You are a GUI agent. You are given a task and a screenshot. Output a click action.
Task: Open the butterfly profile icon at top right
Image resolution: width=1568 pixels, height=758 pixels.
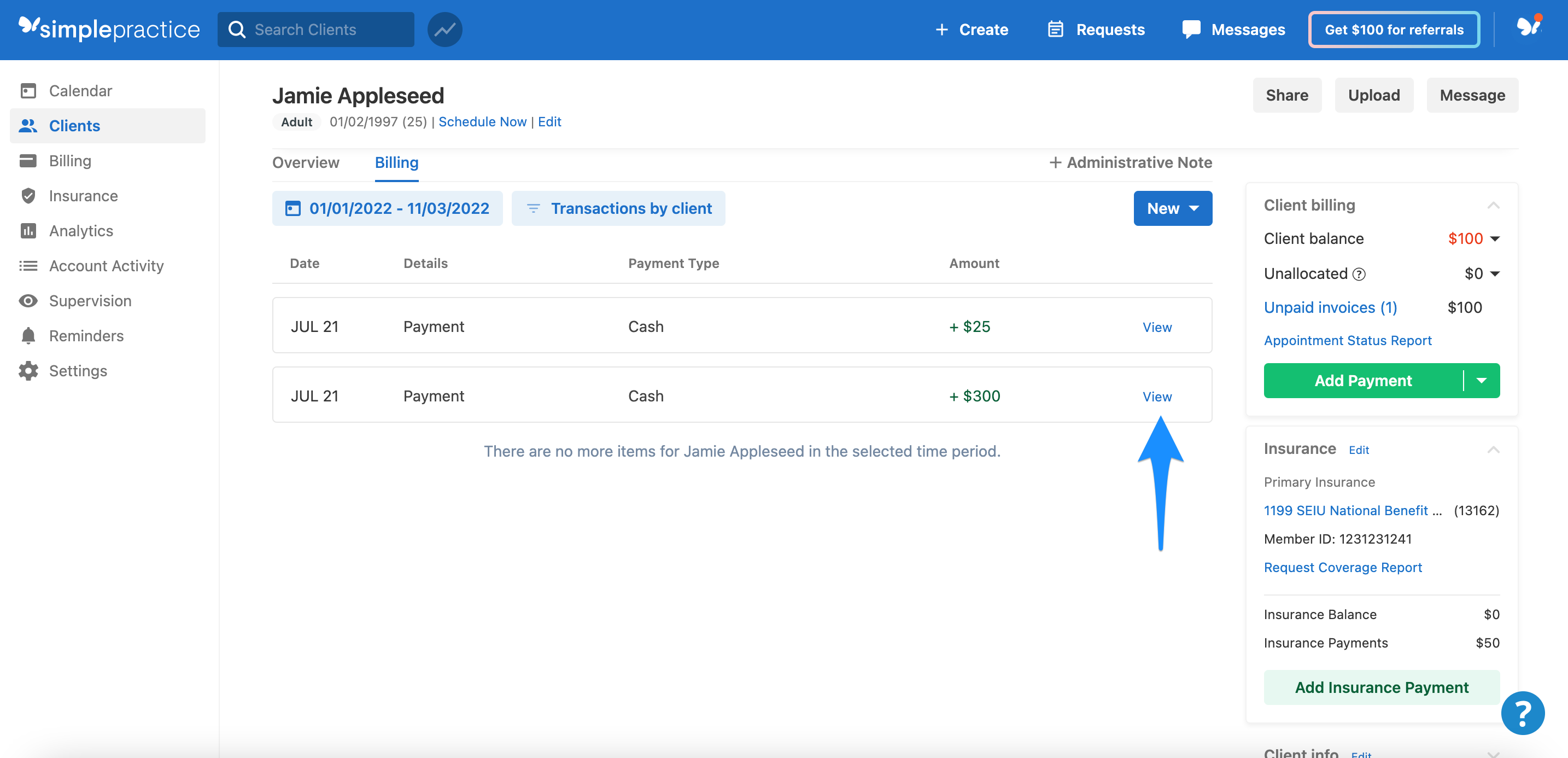1529,27
